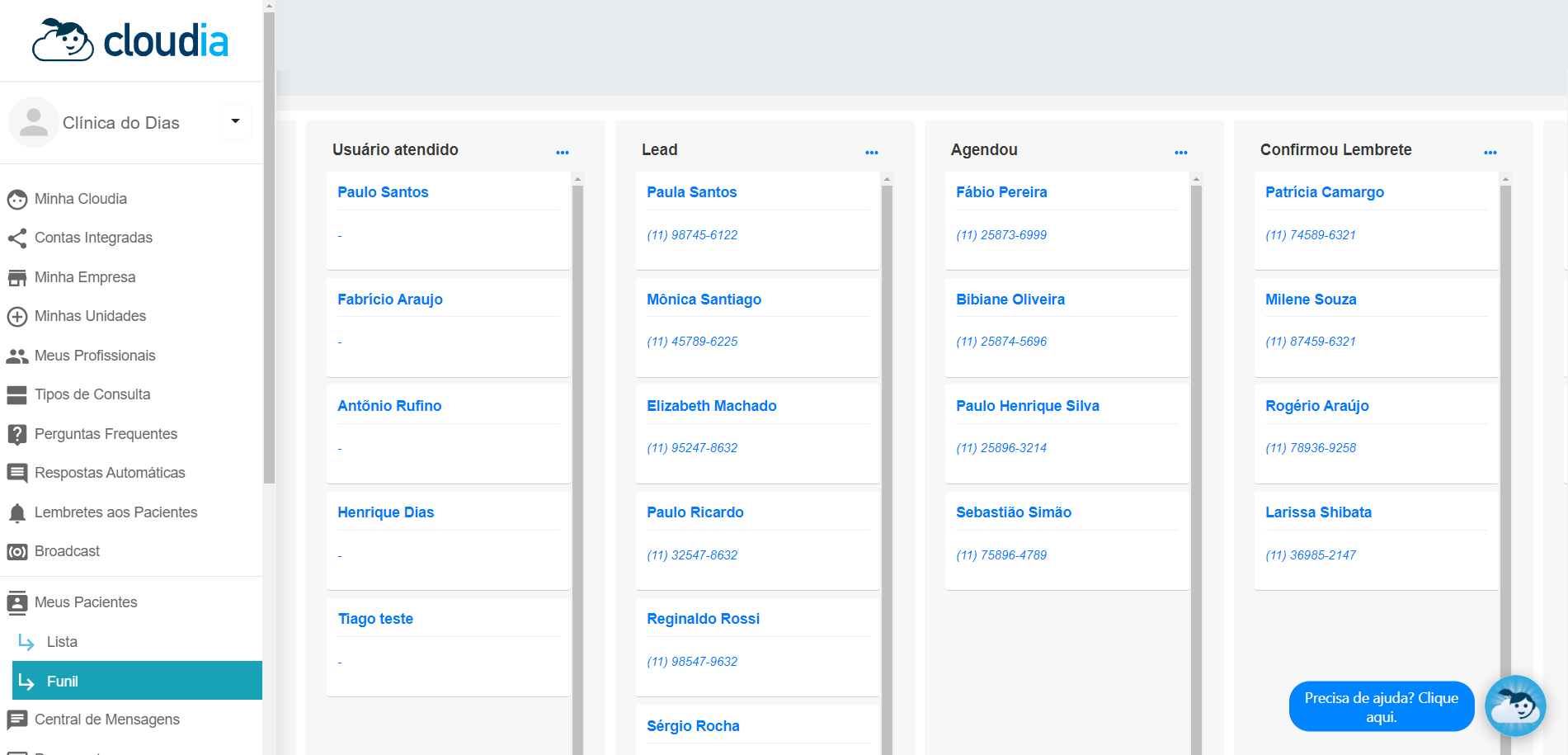
Task: Click the Clínica do Dias avatar icon
Action: [33, 122]
